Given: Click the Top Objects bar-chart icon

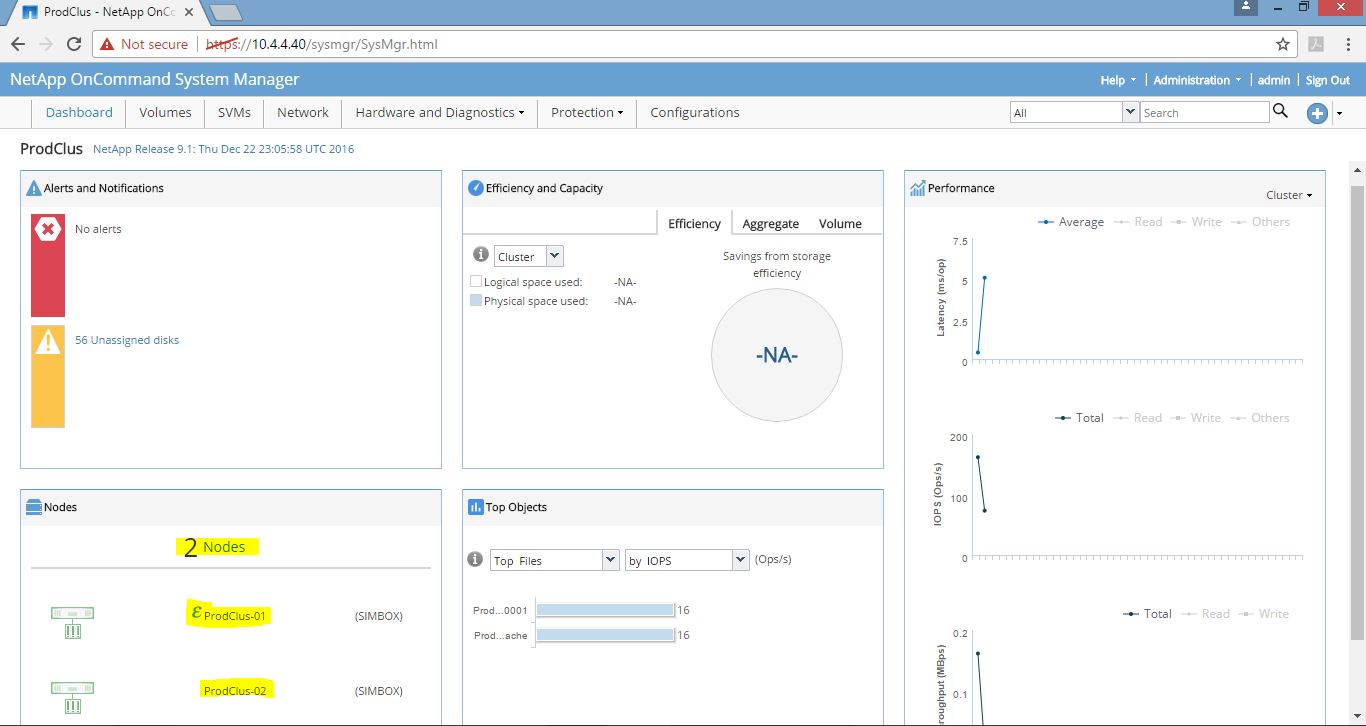Looking at the screenshot, I should coord(475,507).
